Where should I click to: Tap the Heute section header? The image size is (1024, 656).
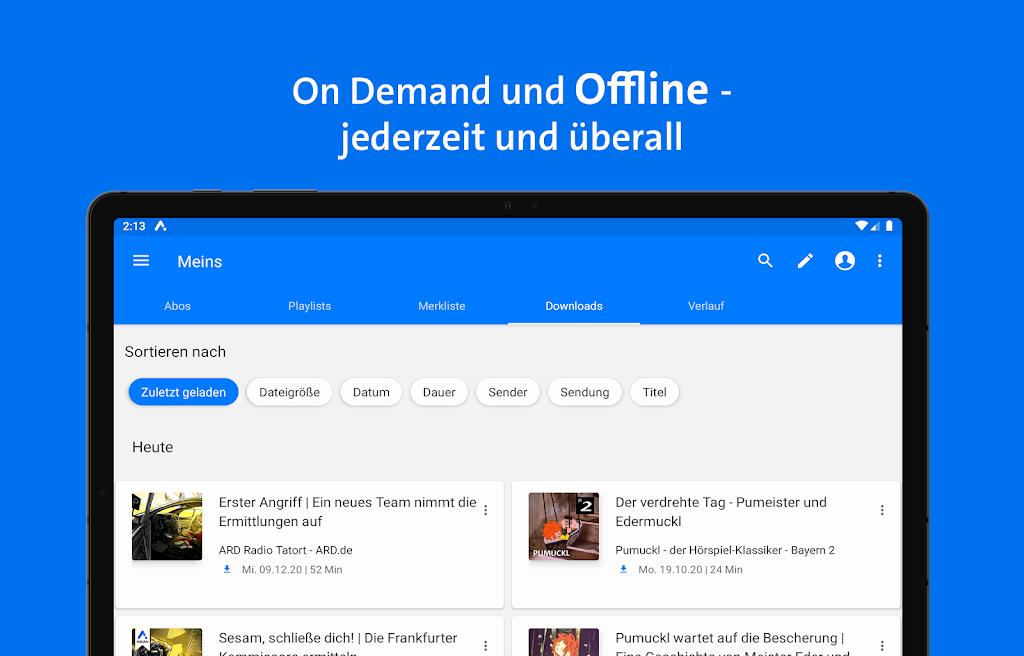click(153, 447)
